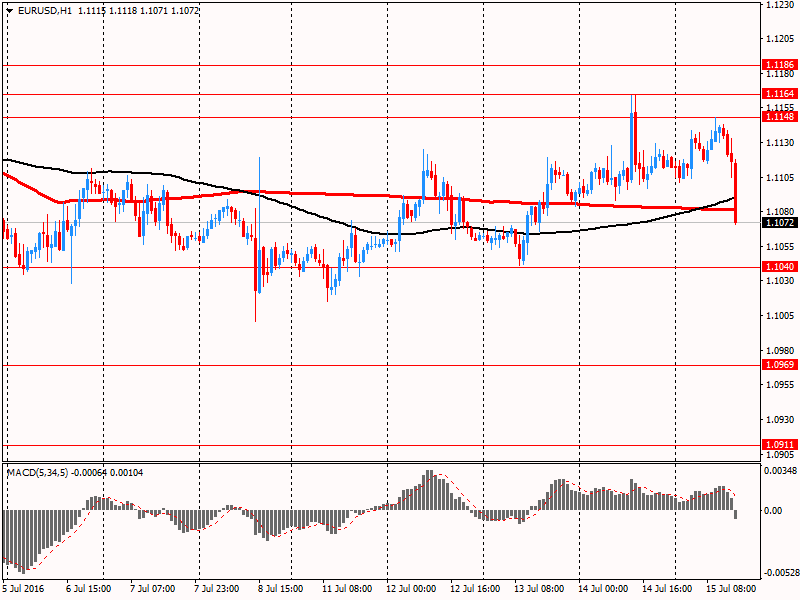Select the 1.1164 red price level label
Screen dimensions: 800x600
tap(779, 93)
